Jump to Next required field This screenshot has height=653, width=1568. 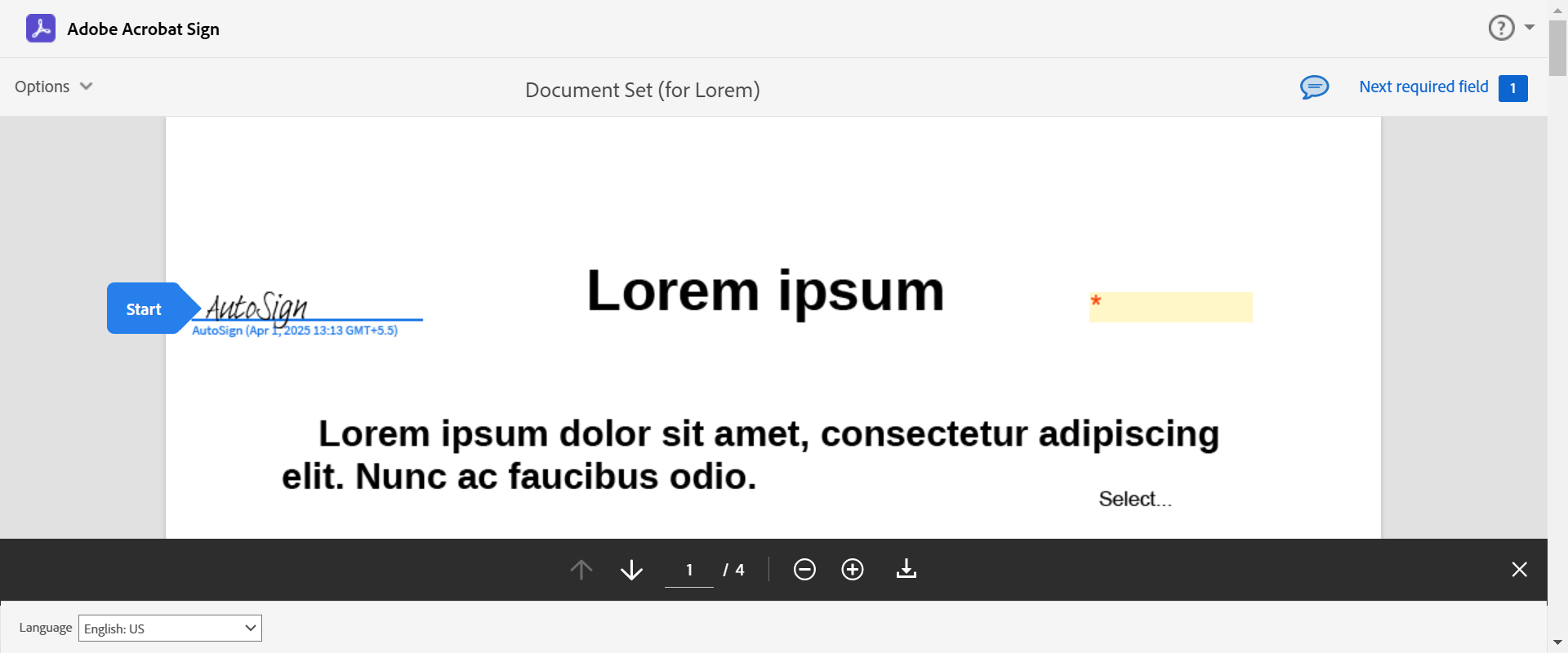pyautogui.click(x=1423, y=87)
